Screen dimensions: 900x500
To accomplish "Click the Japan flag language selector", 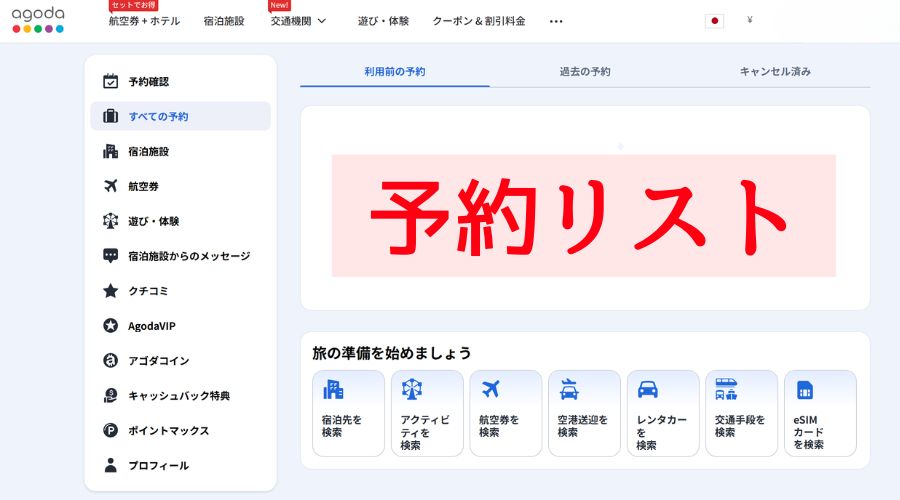I will pyautogui.click(x=714, y=21).
